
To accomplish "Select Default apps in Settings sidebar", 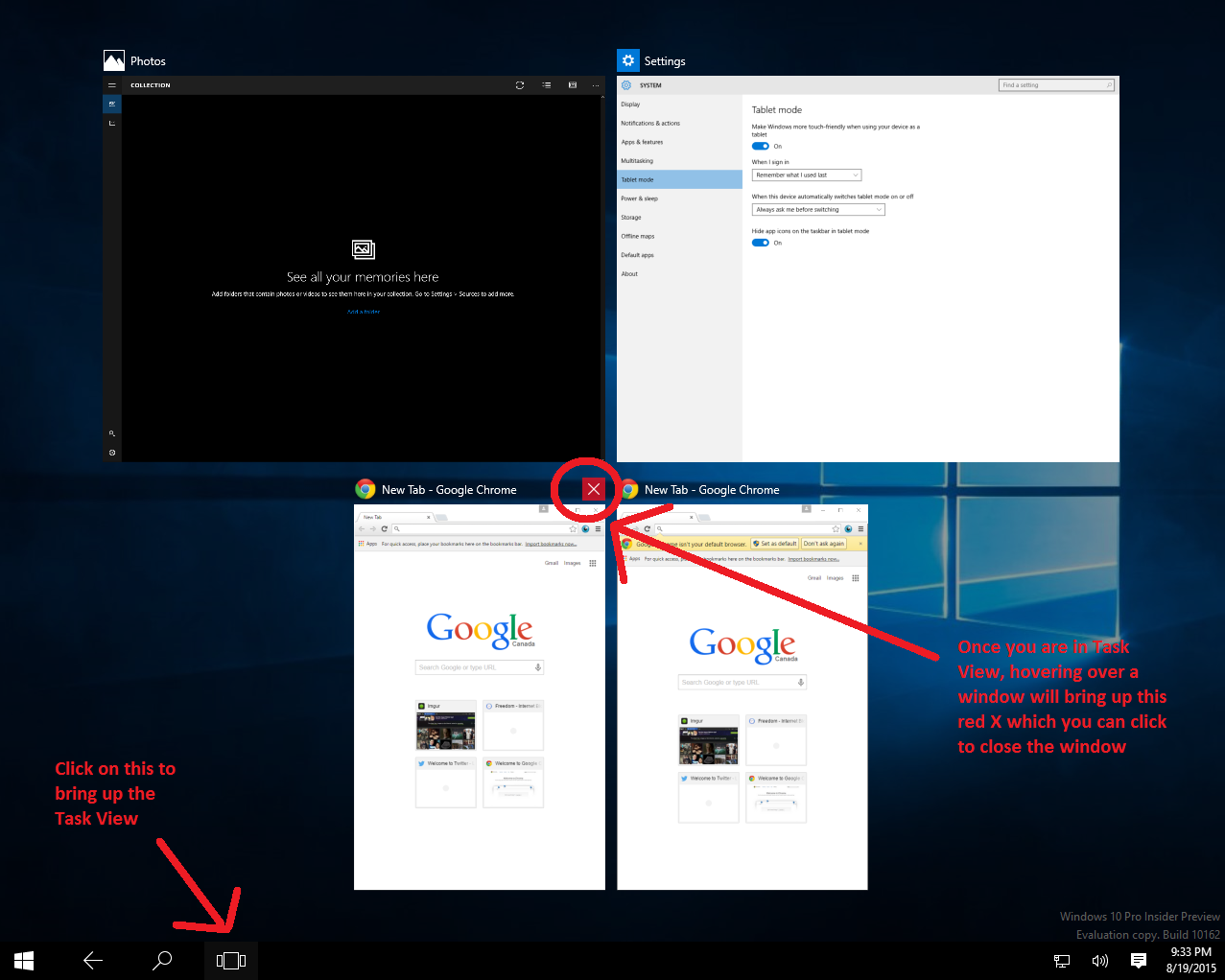I will click(680, 255).
